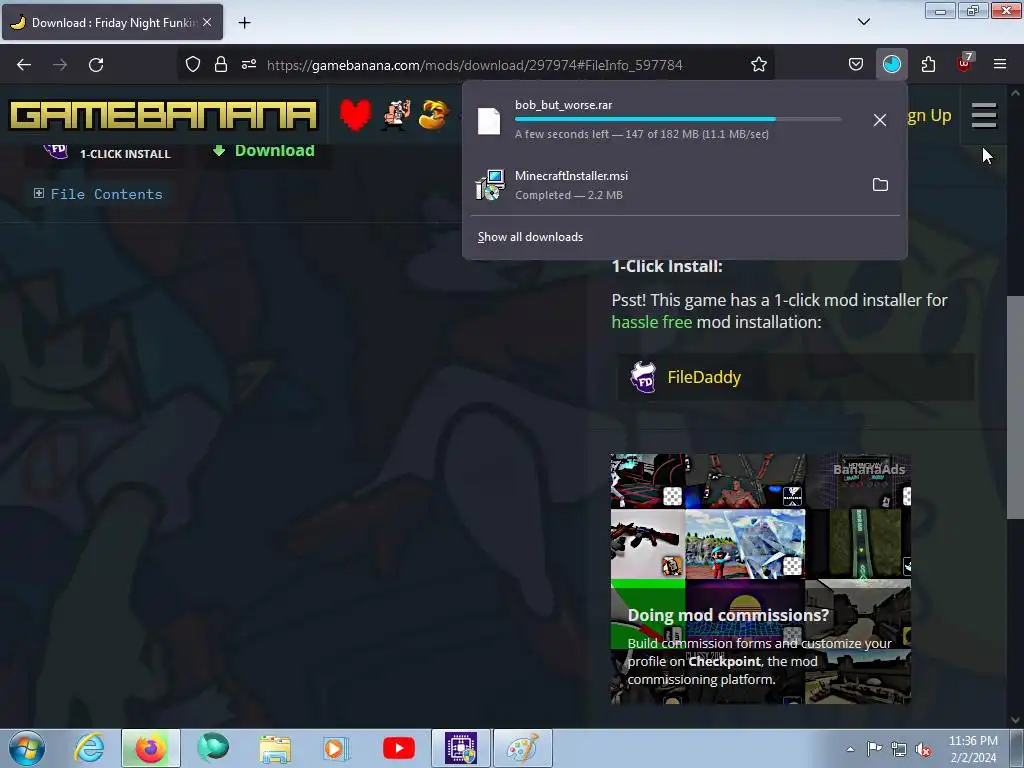Open the Firefox application menu

tap(1000, 65)
